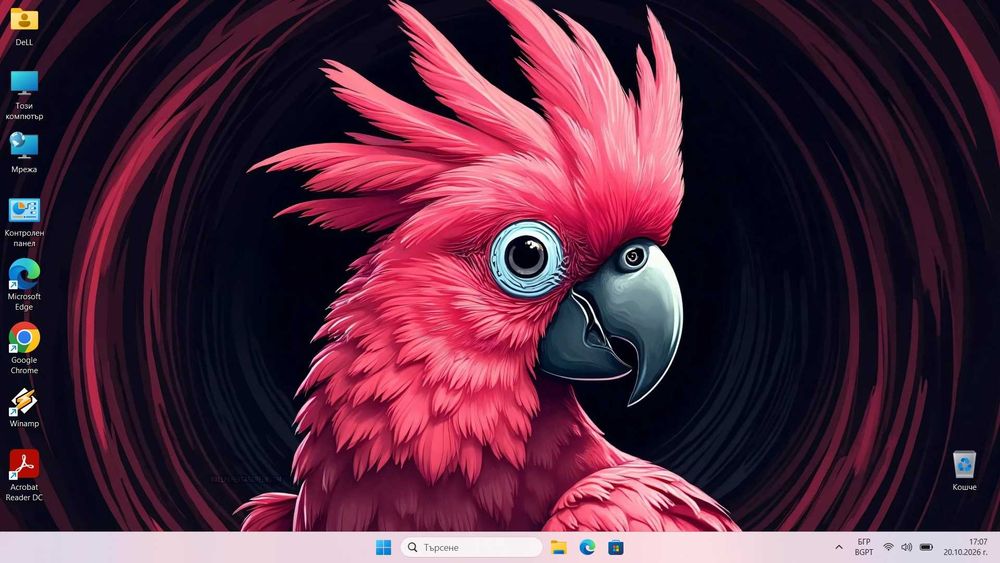Select the Кошче recycle bin icon
This screenshot has height=563, width=1000.
(x=964, y=471)
